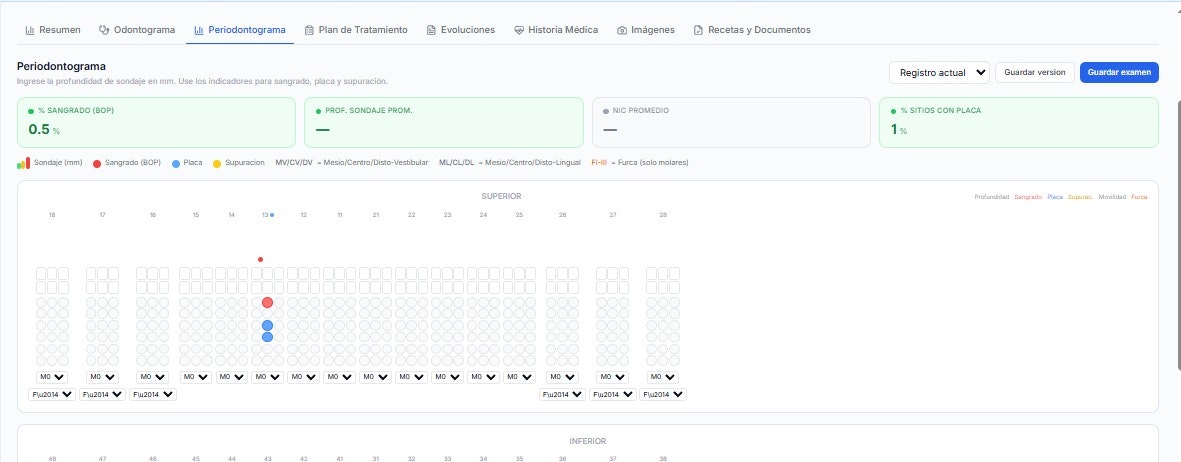Click the small red dot above tooth 13's boxes
This screenshot has width=1181, height=462.
pos(261,259)
